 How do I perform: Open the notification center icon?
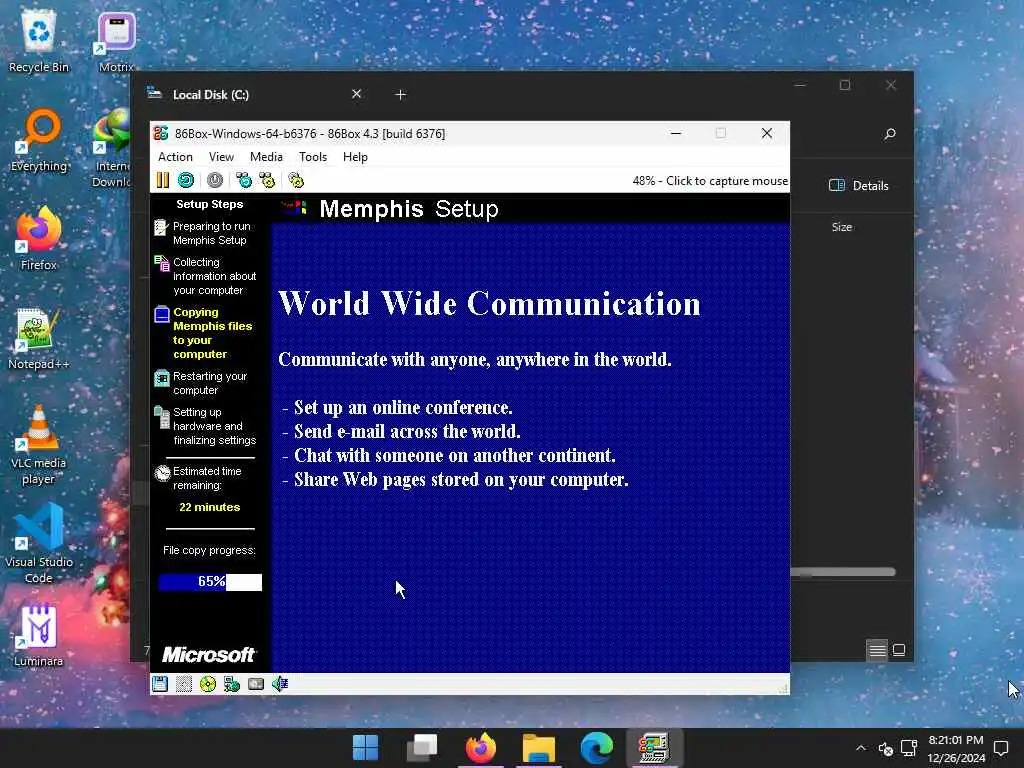coord(1001,748)
